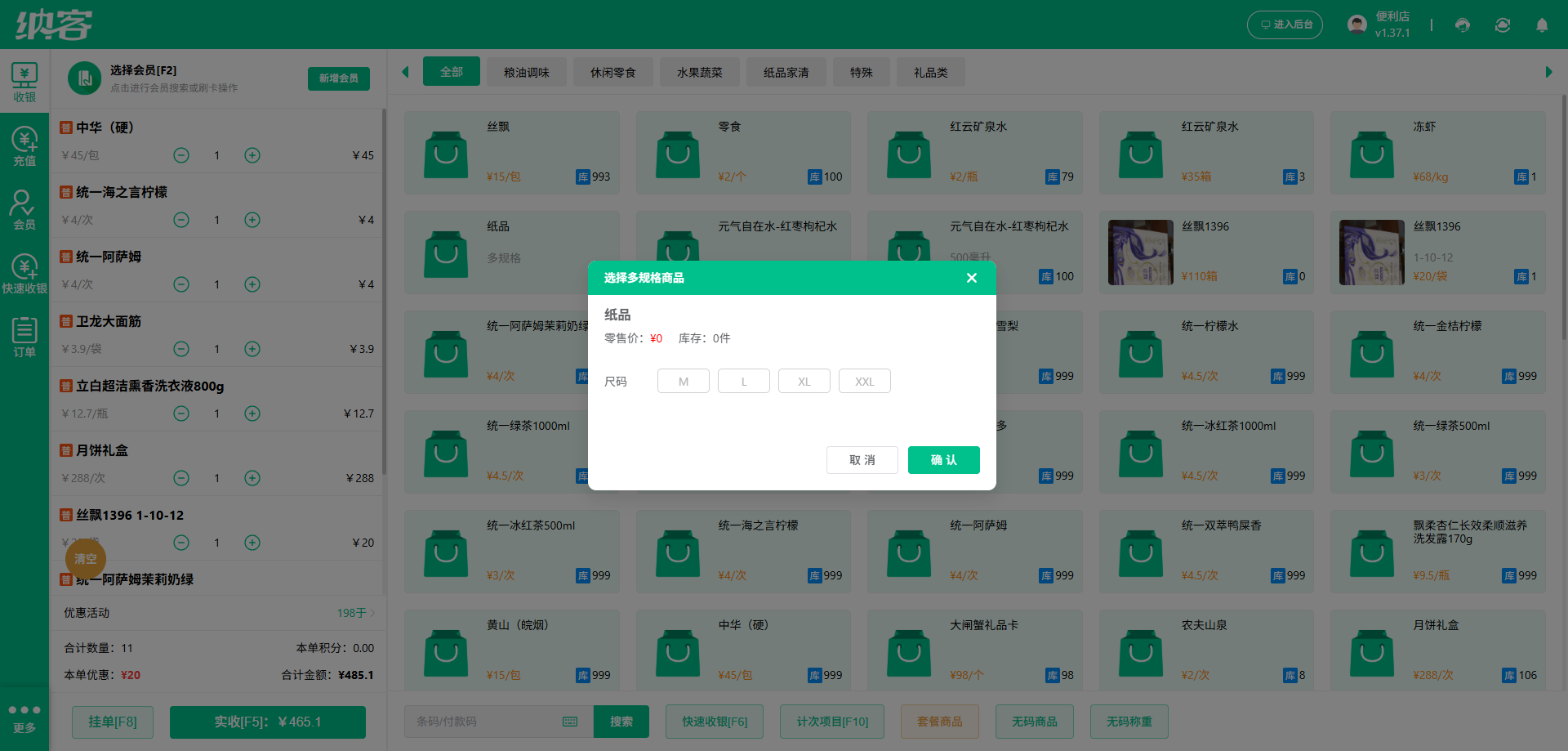Open the notification bell icon
Viewport: 1568px width, 751px height.
click(x=1542, y=25)
